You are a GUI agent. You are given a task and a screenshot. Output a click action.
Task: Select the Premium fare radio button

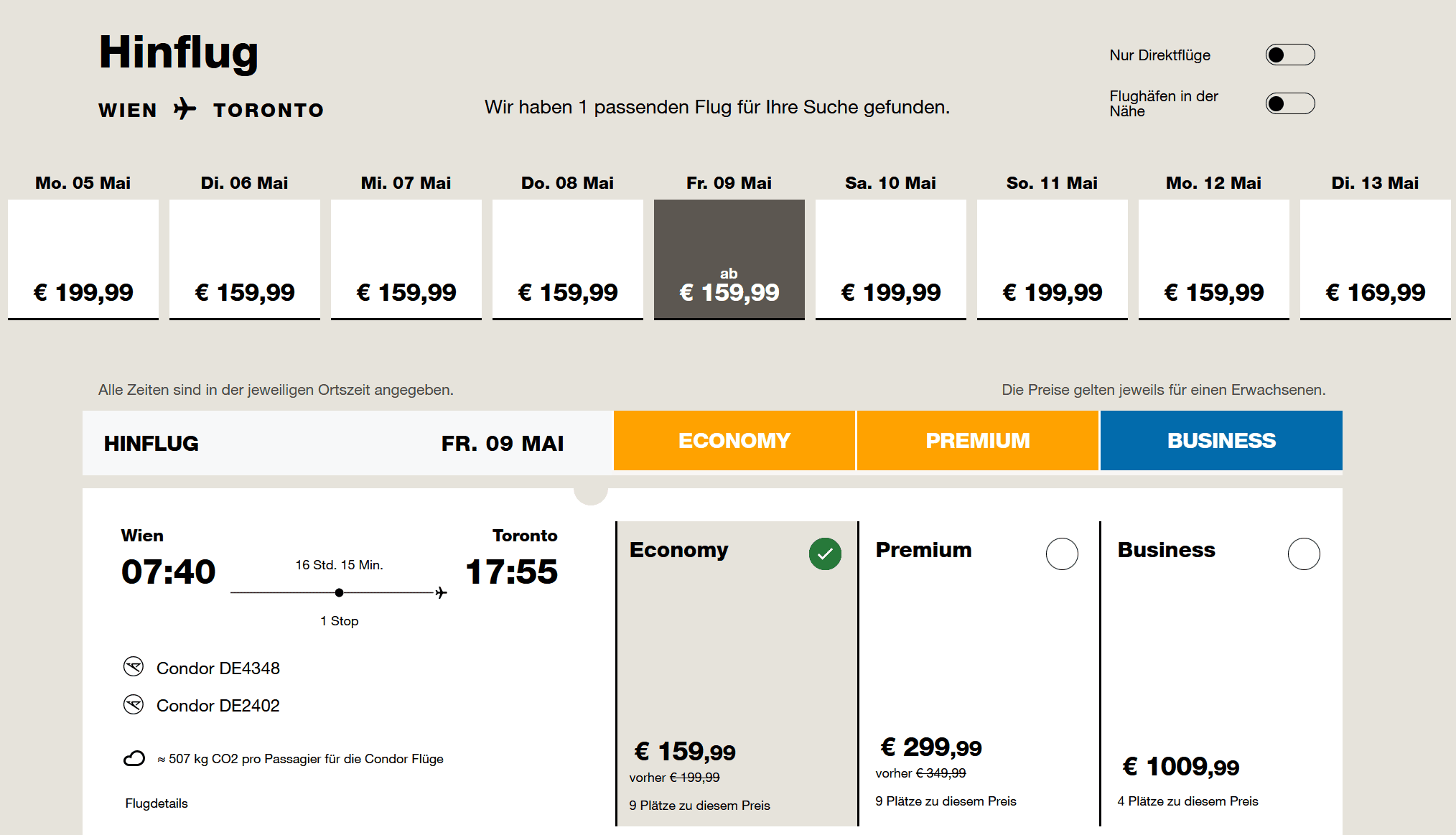click(x=1062, y=554)
